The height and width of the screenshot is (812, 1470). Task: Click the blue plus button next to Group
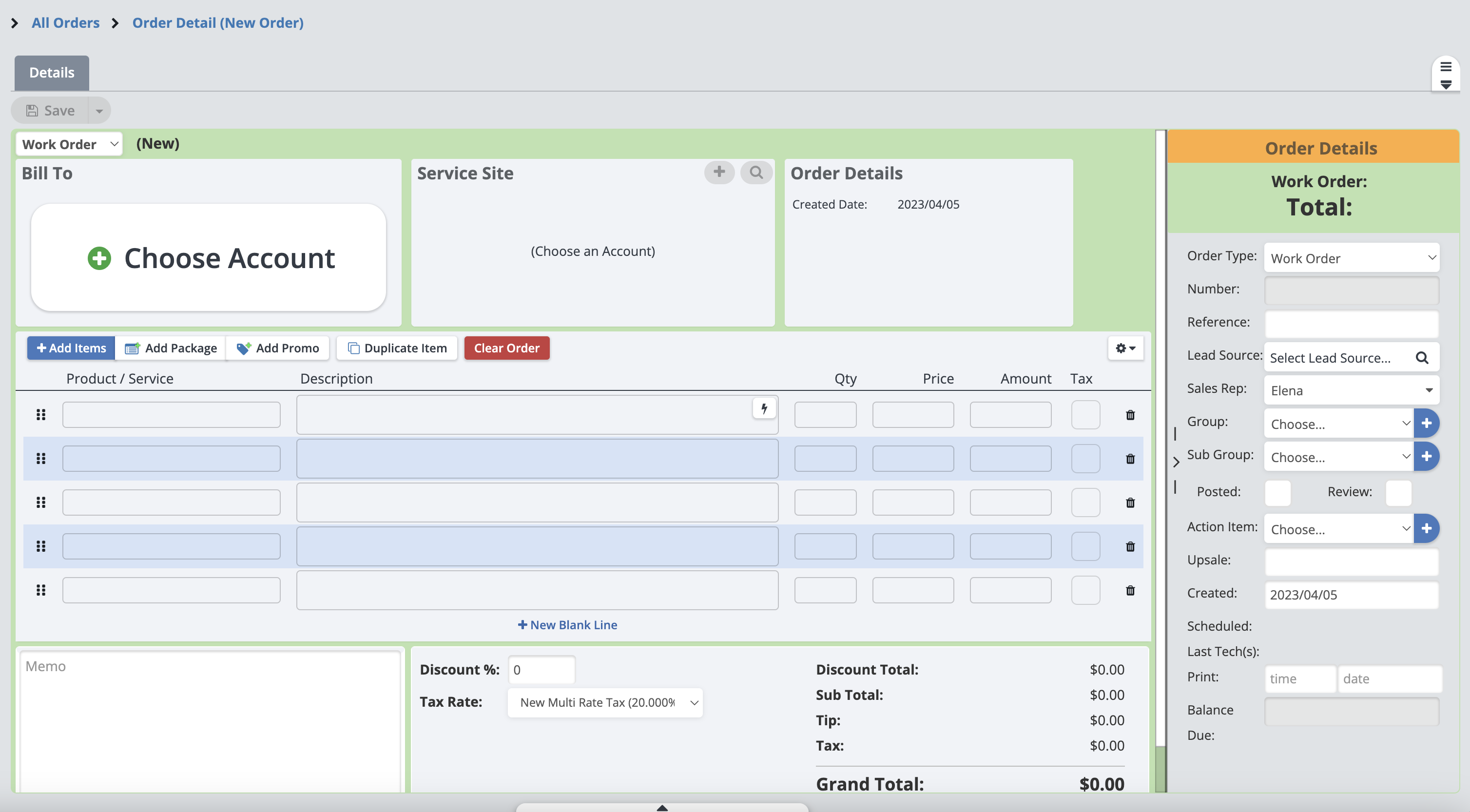pos(1426,424)
